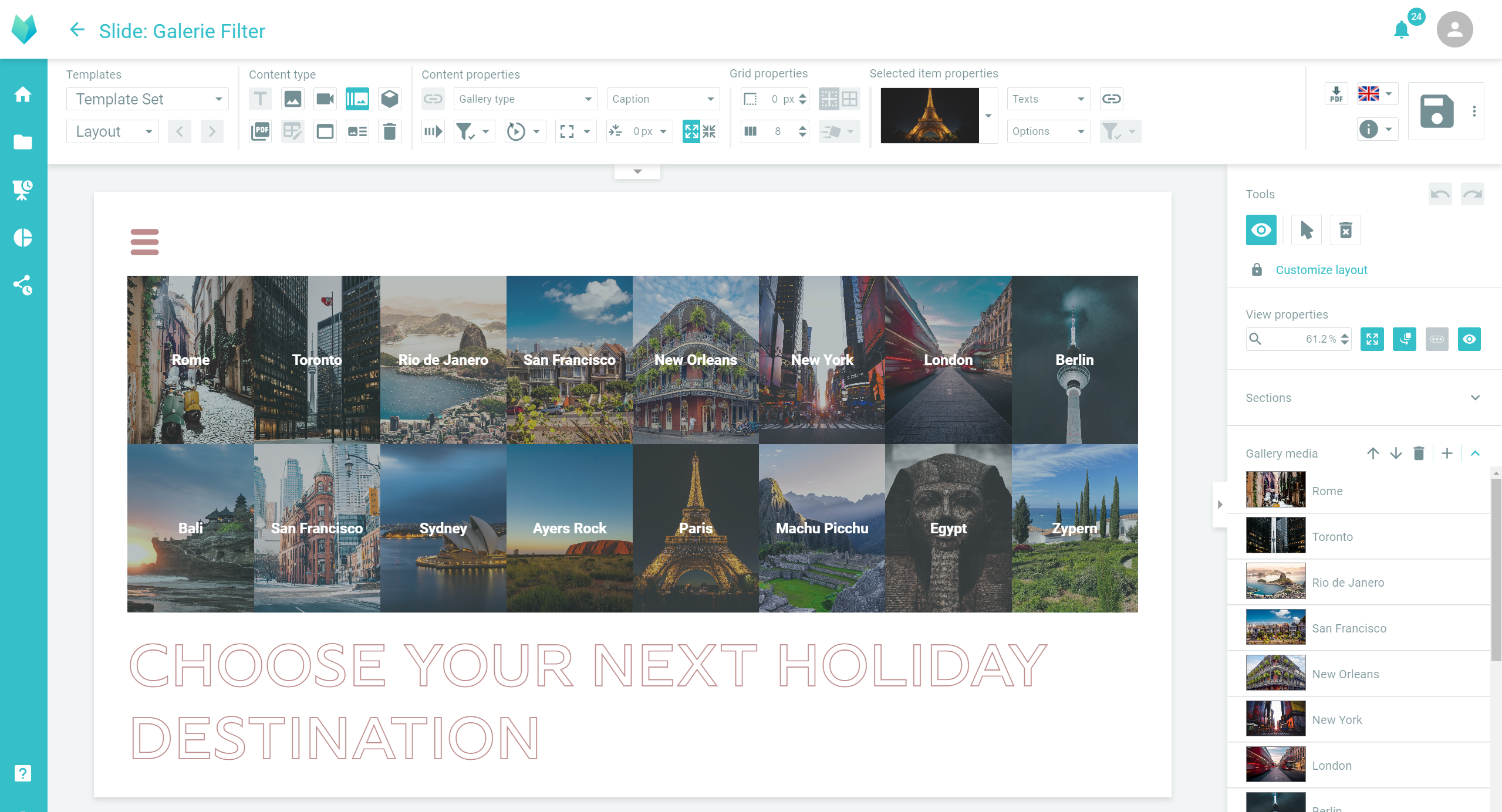Select Toronto in the Gallery media list

(x=1359, y=536)
